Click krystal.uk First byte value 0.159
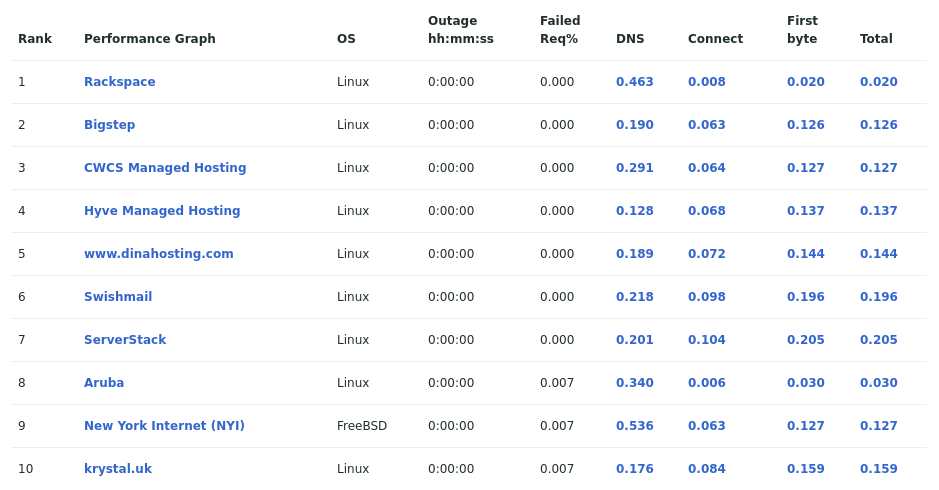Viewport: 939px width, 490px height. 805,469
